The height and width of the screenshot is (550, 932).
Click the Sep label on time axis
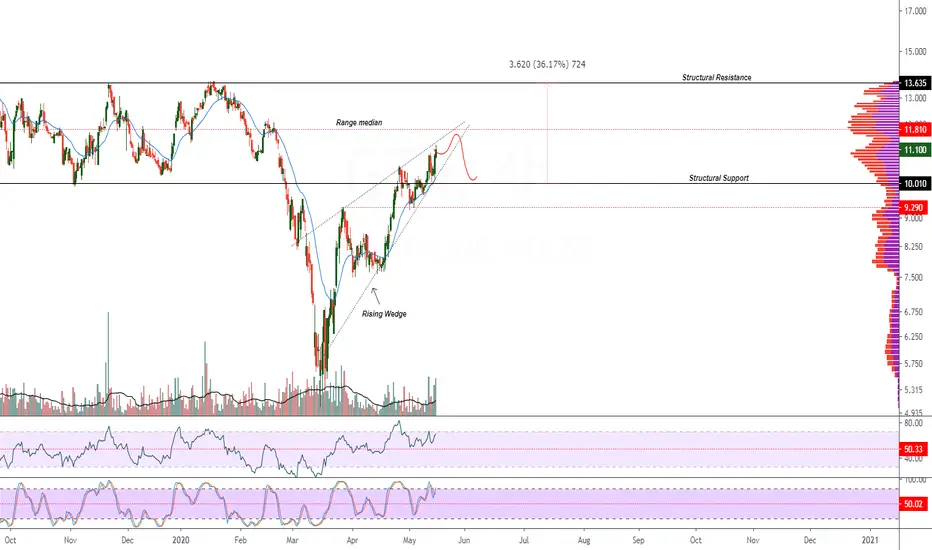(638, 540)
